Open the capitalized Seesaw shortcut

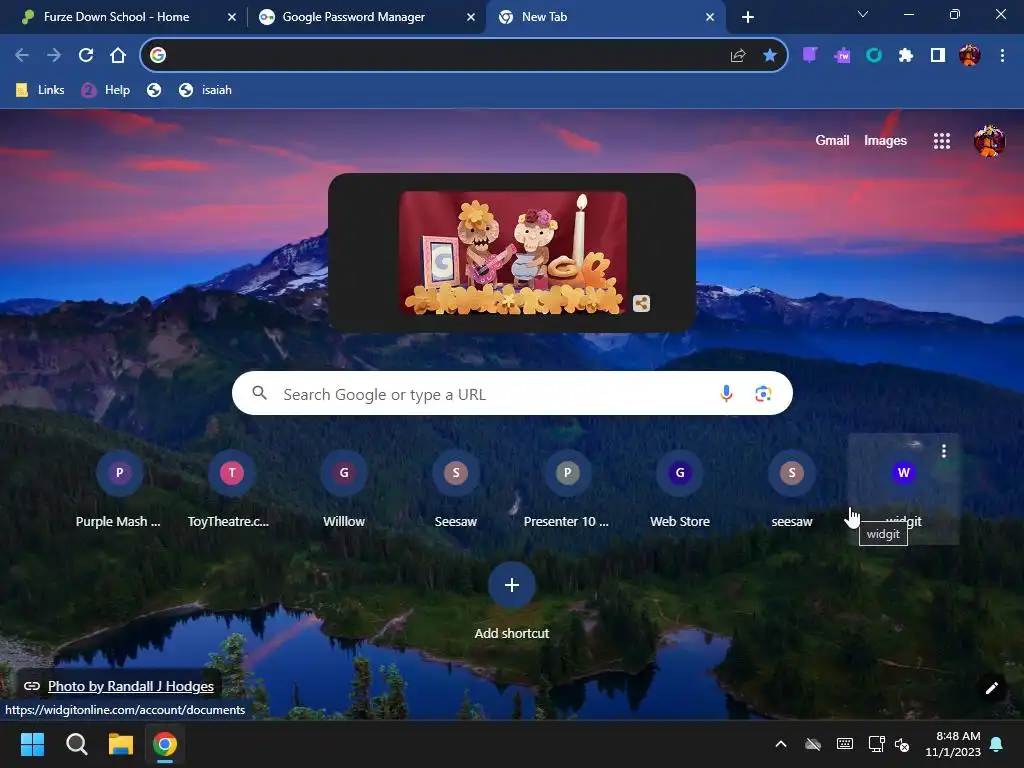(x=456, y=488)
